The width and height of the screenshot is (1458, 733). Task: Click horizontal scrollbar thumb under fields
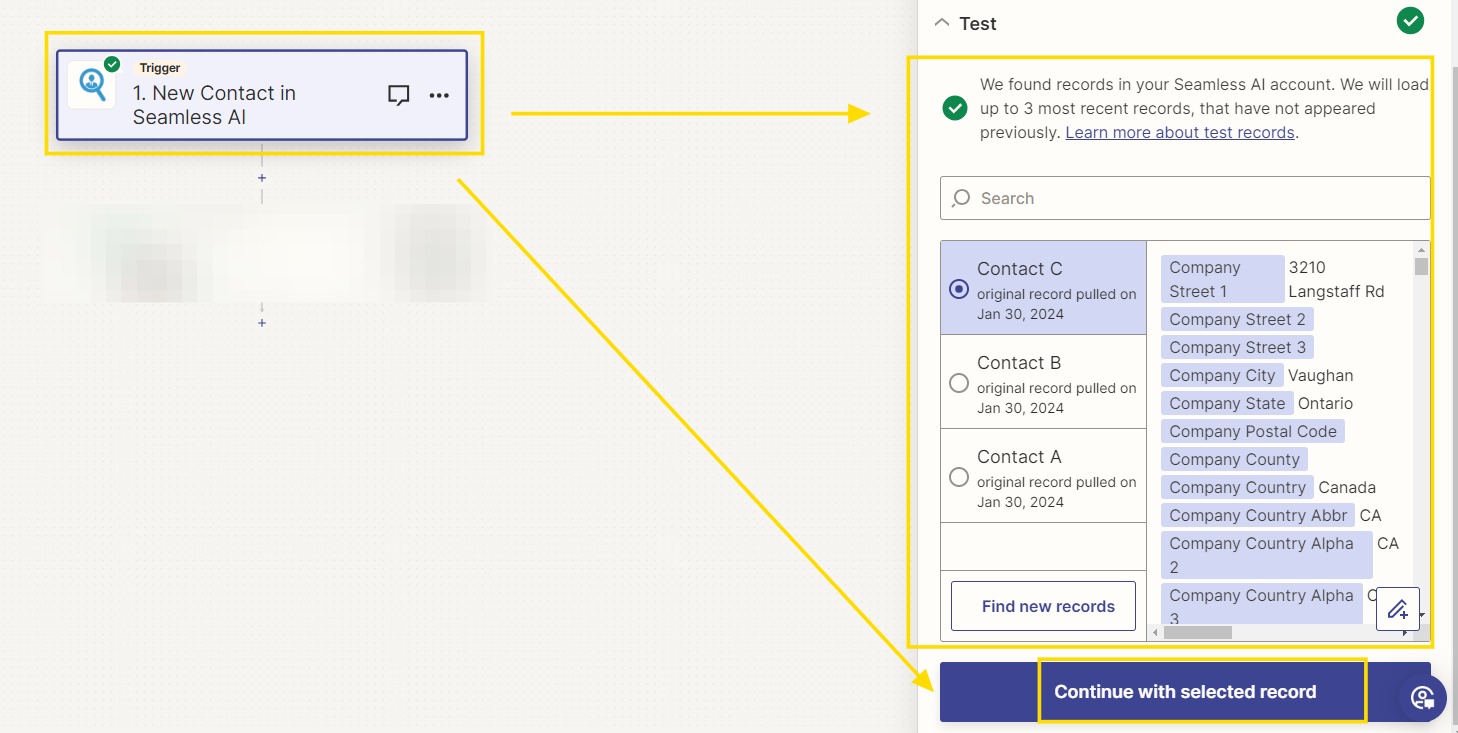coord(1198,632)
